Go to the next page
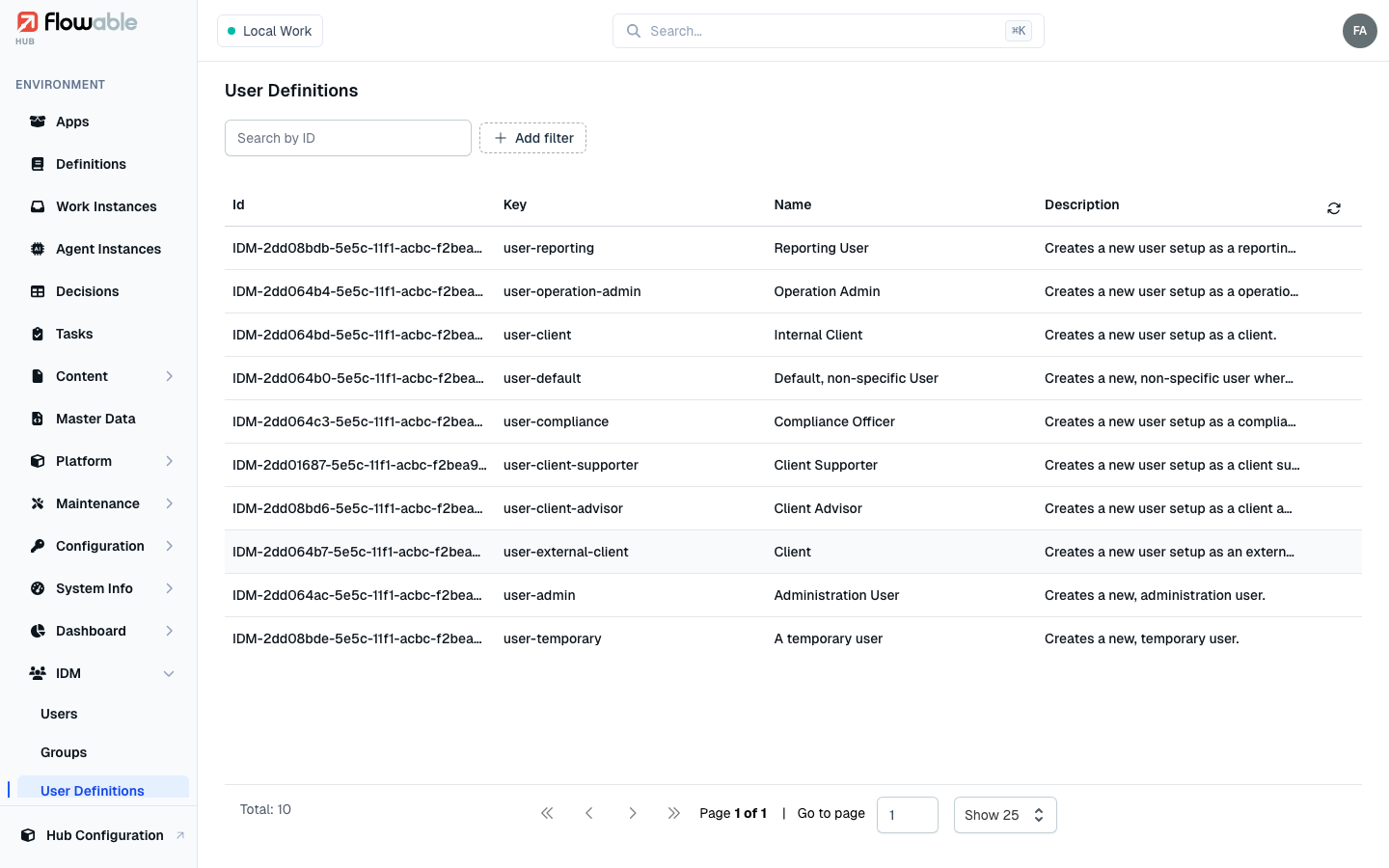This screenshot has height=868, width=1389. 632,813
